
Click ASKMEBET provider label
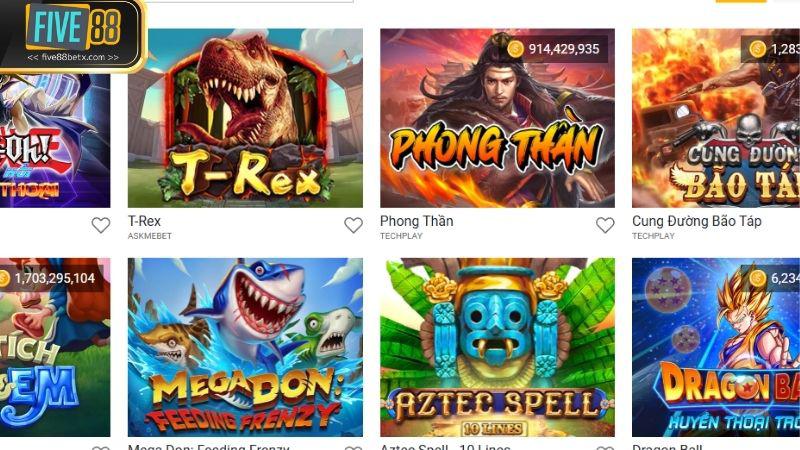click(x=150, y=236)
